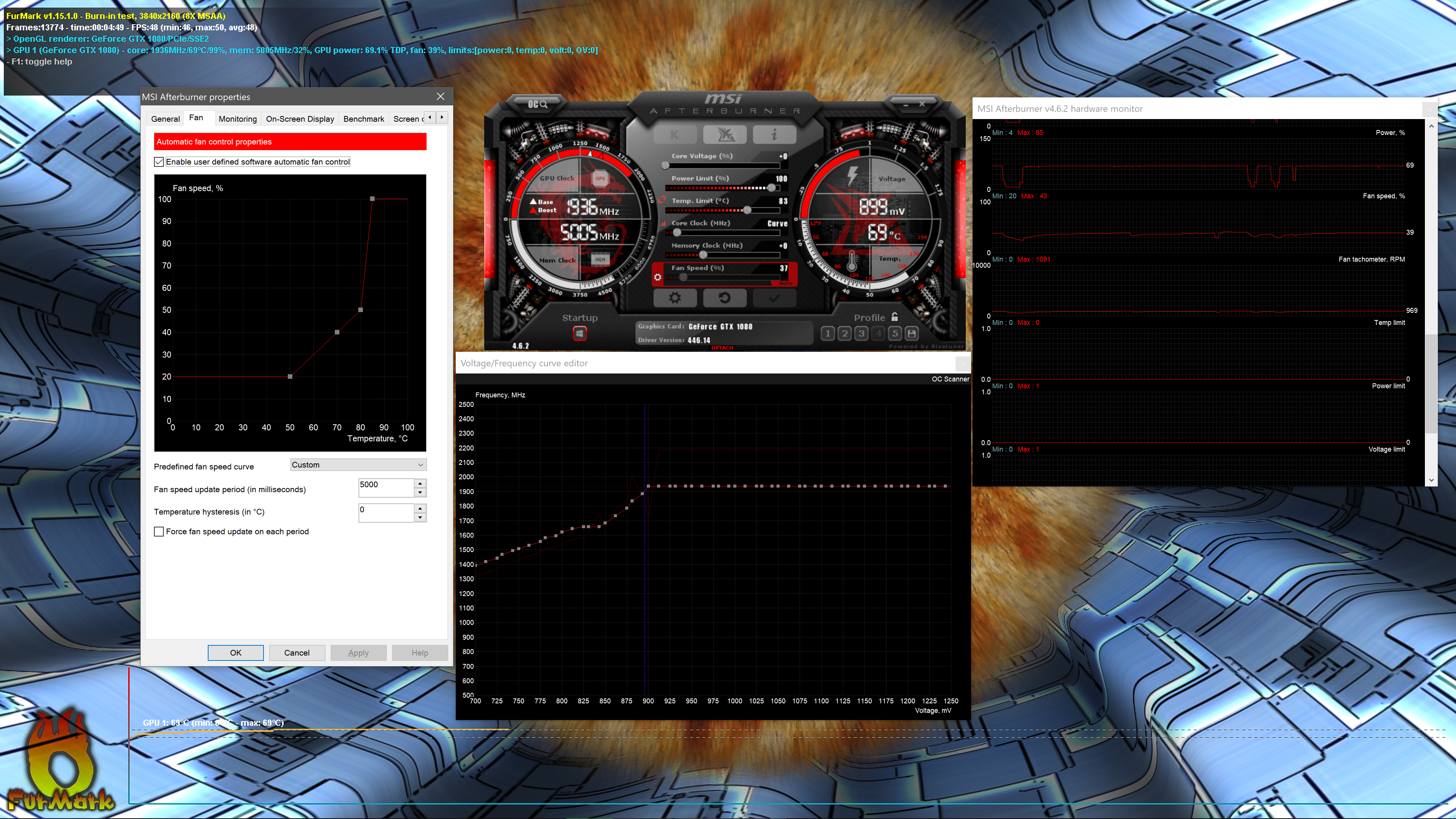1456x819 pixels.
Task: Click the Fan Speed slider handle
Action: click(x=683, y=278)
